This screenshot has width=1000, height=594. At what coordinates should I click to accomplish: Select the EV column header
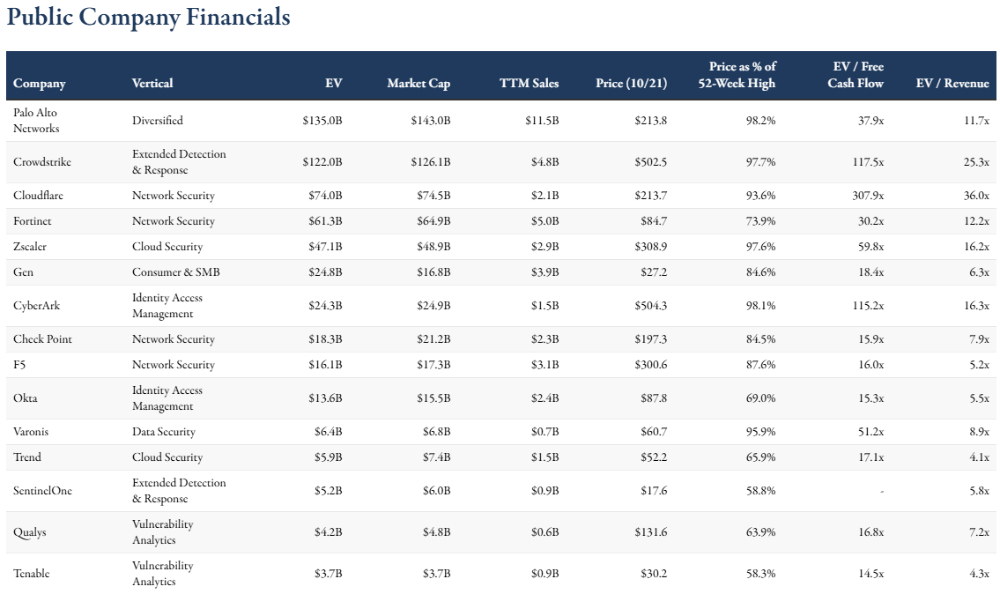[333, 83]
